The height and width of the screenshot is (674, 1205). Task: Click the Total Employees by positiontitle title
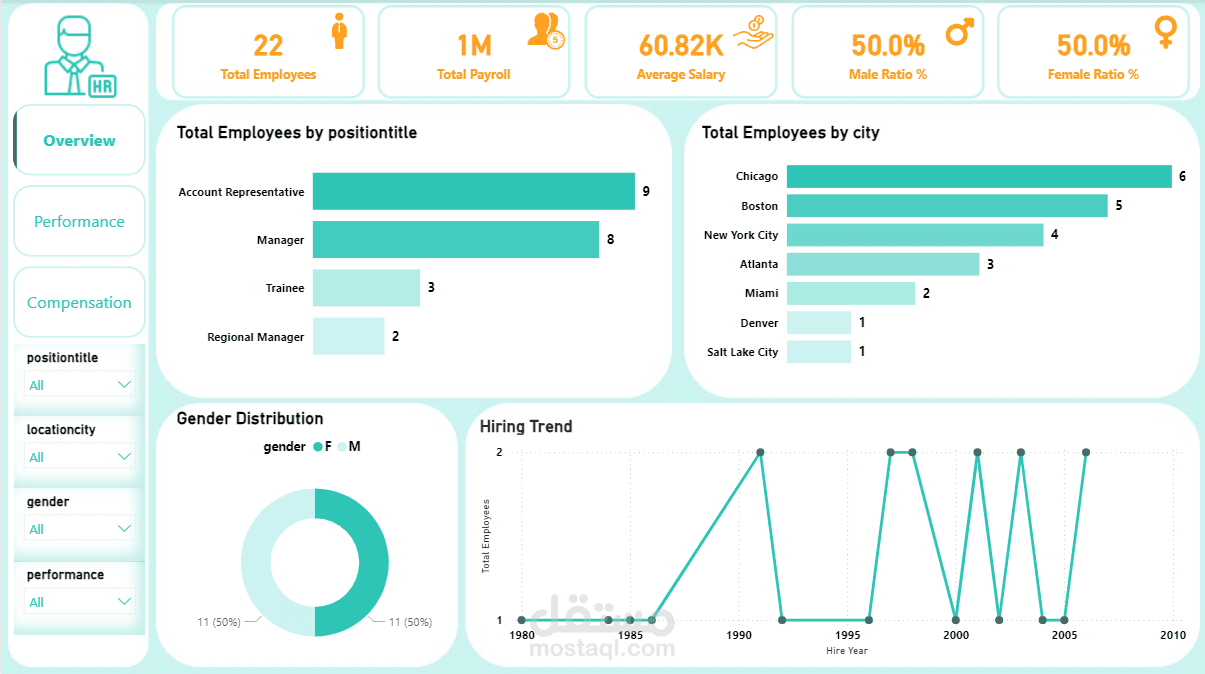click(297, 132)
